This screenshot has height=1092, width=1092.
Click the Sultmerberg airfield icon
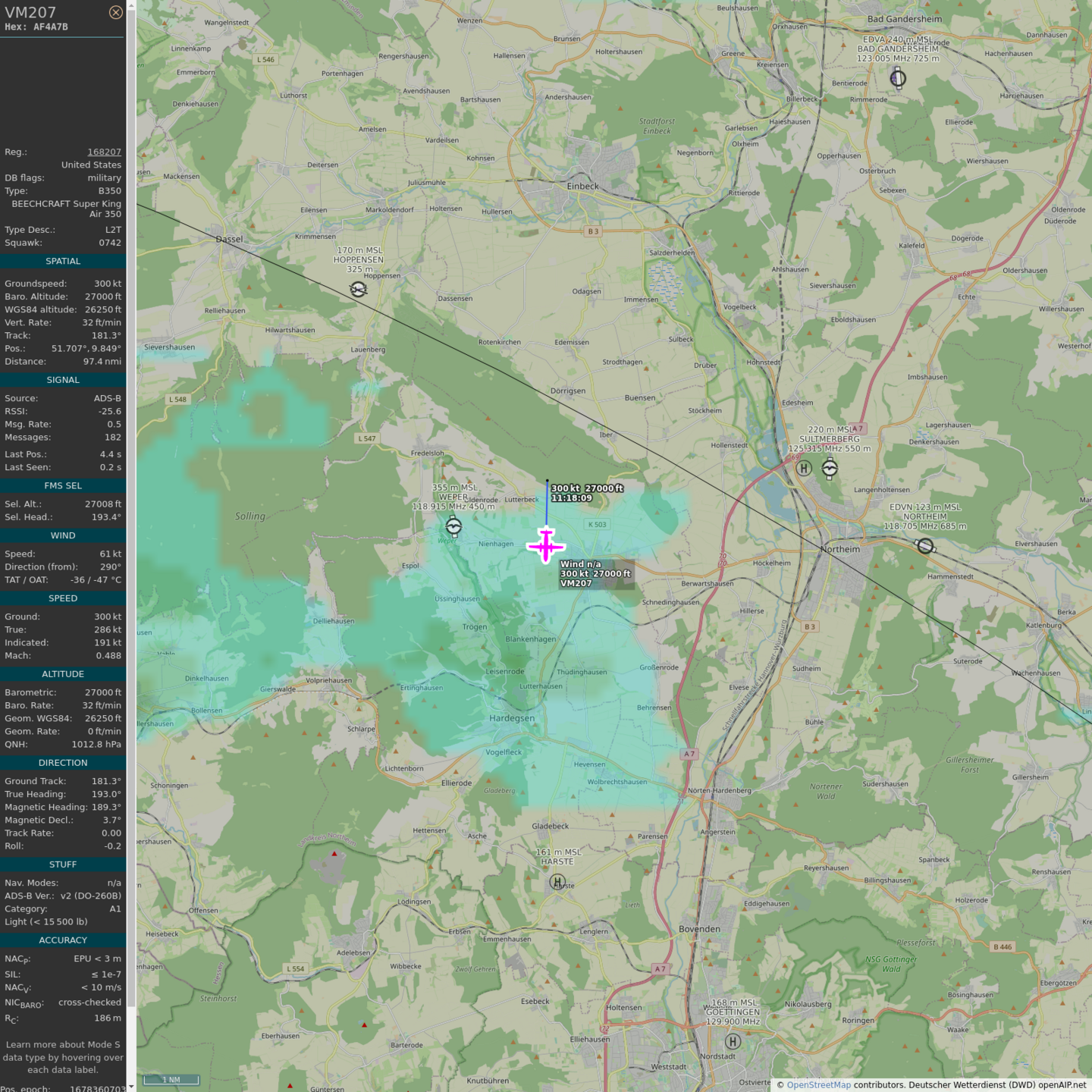point(830,469)
